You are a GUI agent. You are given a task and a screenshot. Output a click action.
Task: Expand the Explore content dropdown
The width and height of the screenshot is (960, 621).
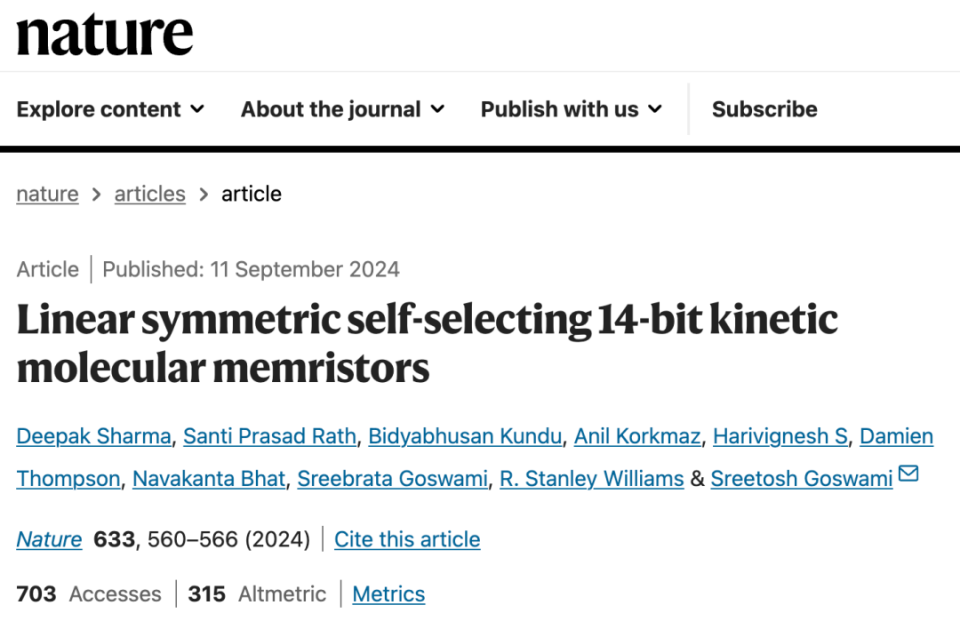coord(110,109)
